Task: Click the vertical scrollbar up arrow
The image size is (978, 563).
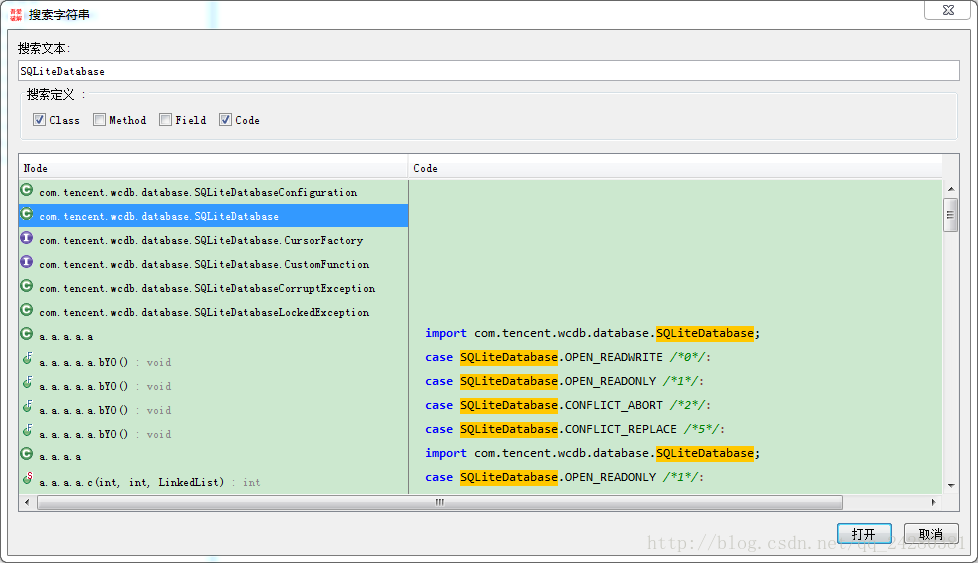Action: (951, 189)
